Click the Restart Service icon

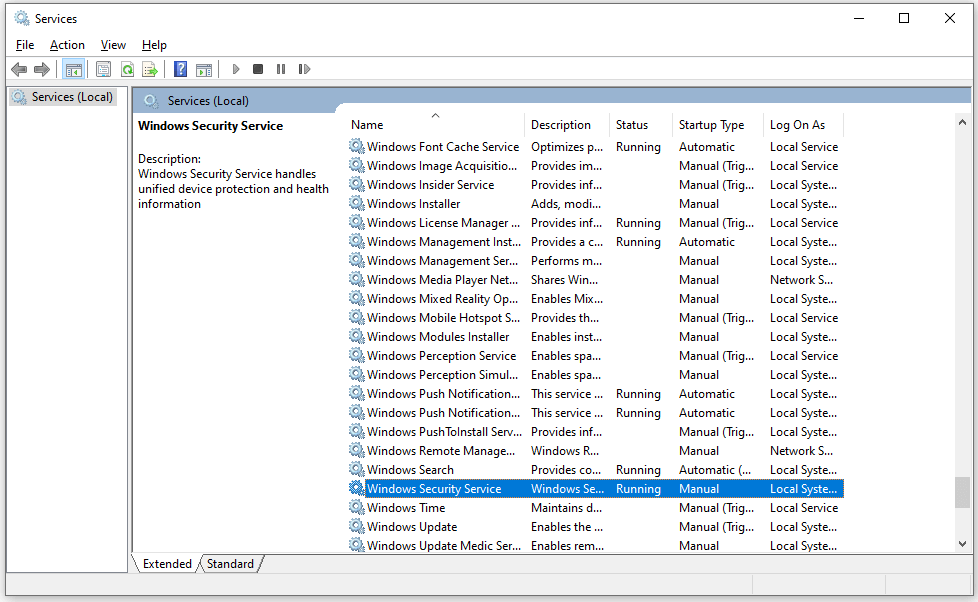tap(304, 69)
